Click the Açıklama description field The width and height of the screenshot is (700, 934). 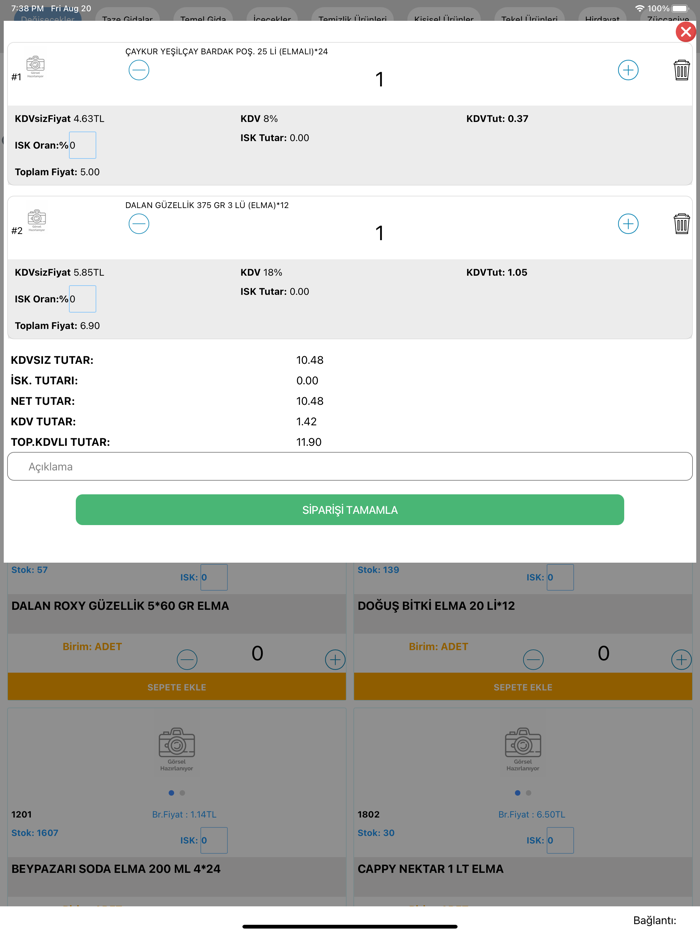click(x=350, y=466)
